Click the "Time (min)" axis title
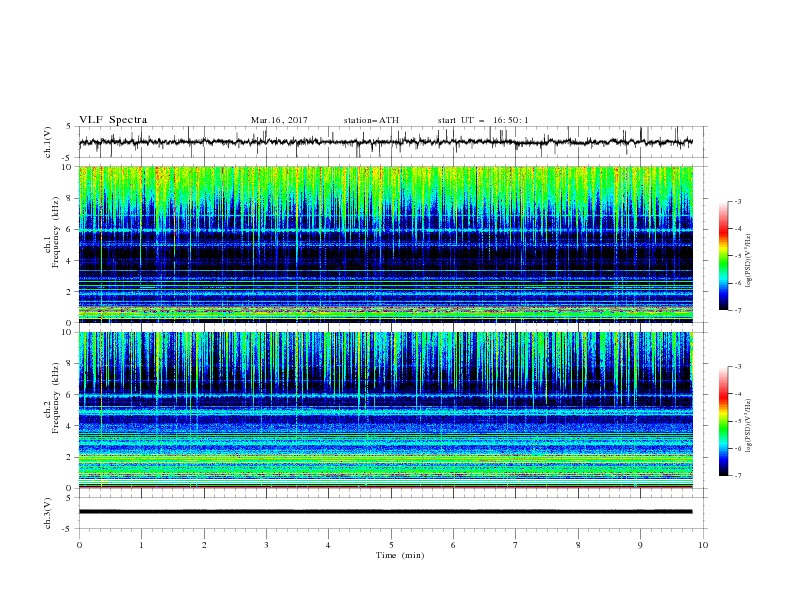Screen dimensions: 792x612 (400, 555)
